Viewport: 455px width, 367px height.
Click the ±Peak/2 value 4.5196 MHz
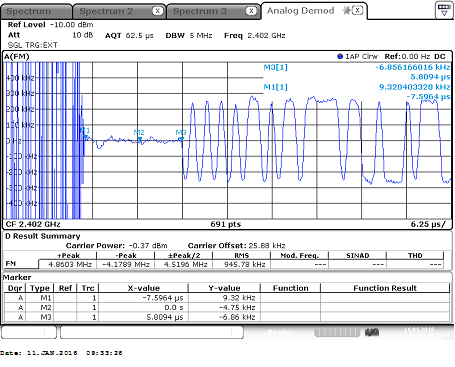point(184,265)
